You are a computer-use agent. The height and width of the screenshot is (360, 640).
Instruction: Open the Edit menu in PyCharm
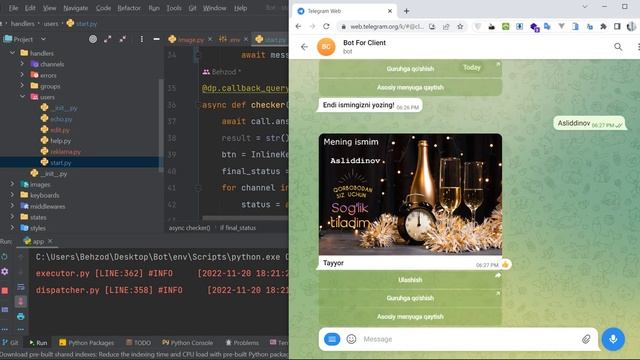pyautogui.click(x=30, y=8)
